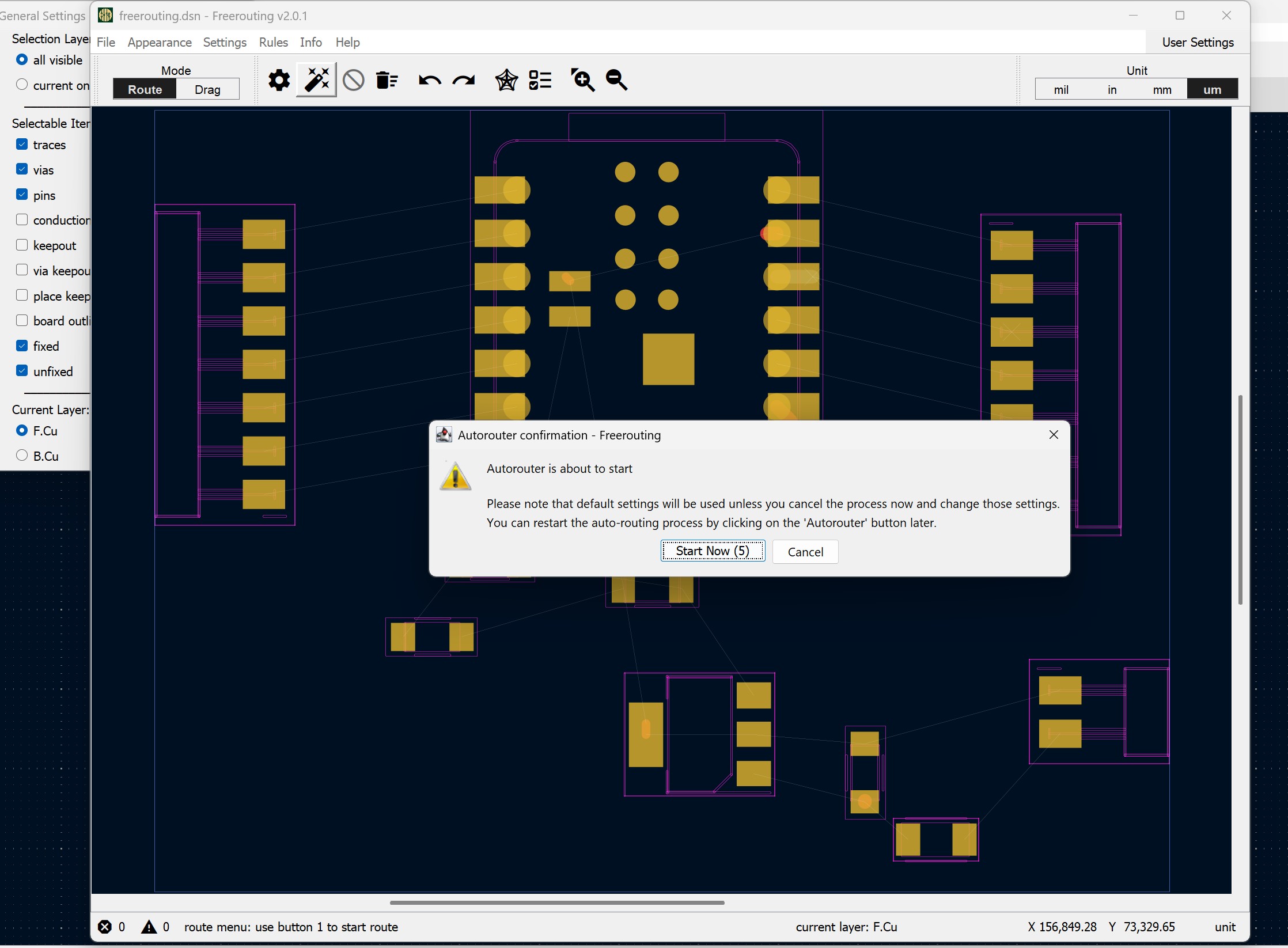Click the zoom in magnifier icon
Screen dimensions: 1288x948
tap(582, 80)
